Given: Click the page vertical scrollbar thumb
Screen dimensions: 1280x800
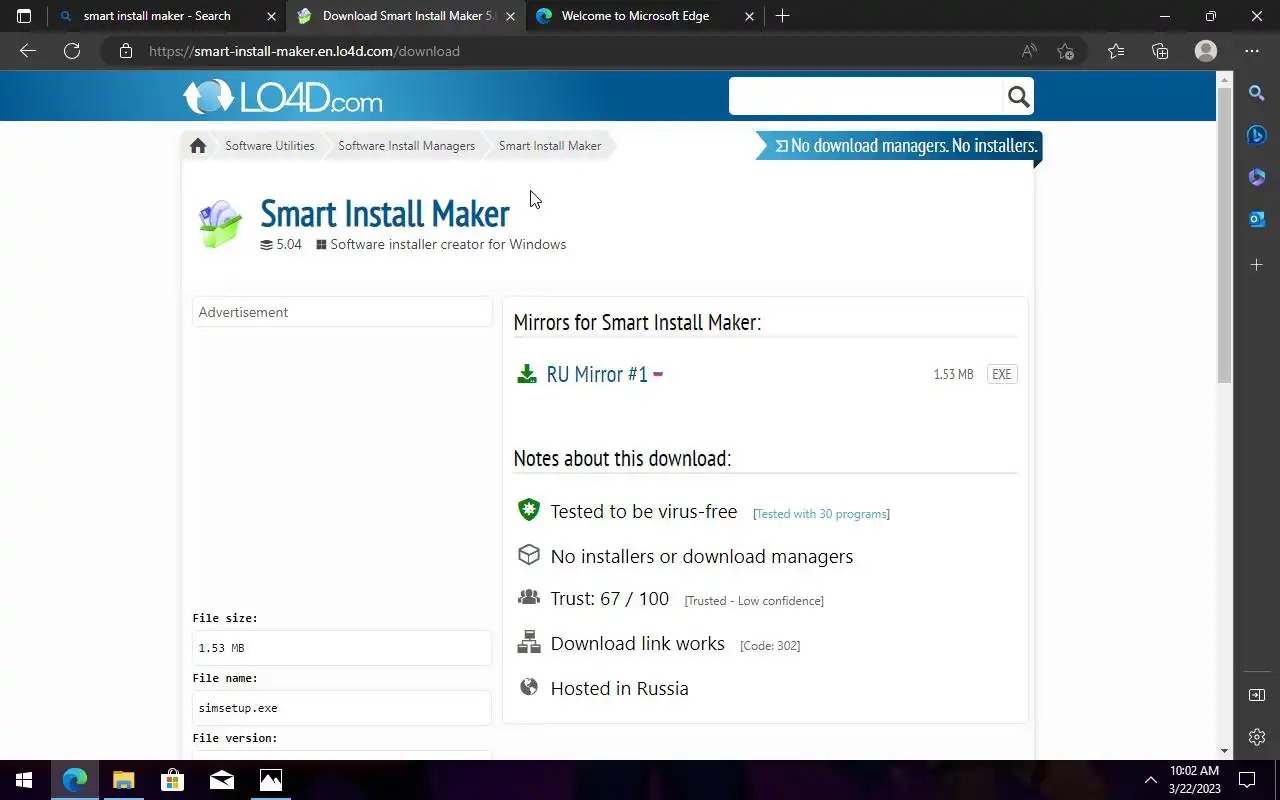Looking at the screenshot, I should point(1224,235).
